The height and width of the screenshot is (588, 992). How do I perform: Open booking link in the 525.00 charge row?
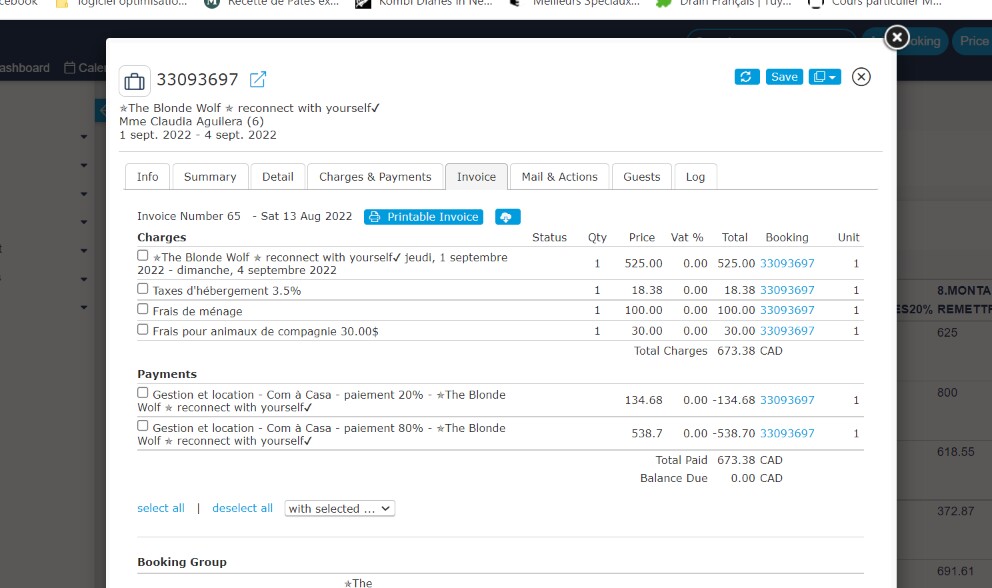click(787, 263)
